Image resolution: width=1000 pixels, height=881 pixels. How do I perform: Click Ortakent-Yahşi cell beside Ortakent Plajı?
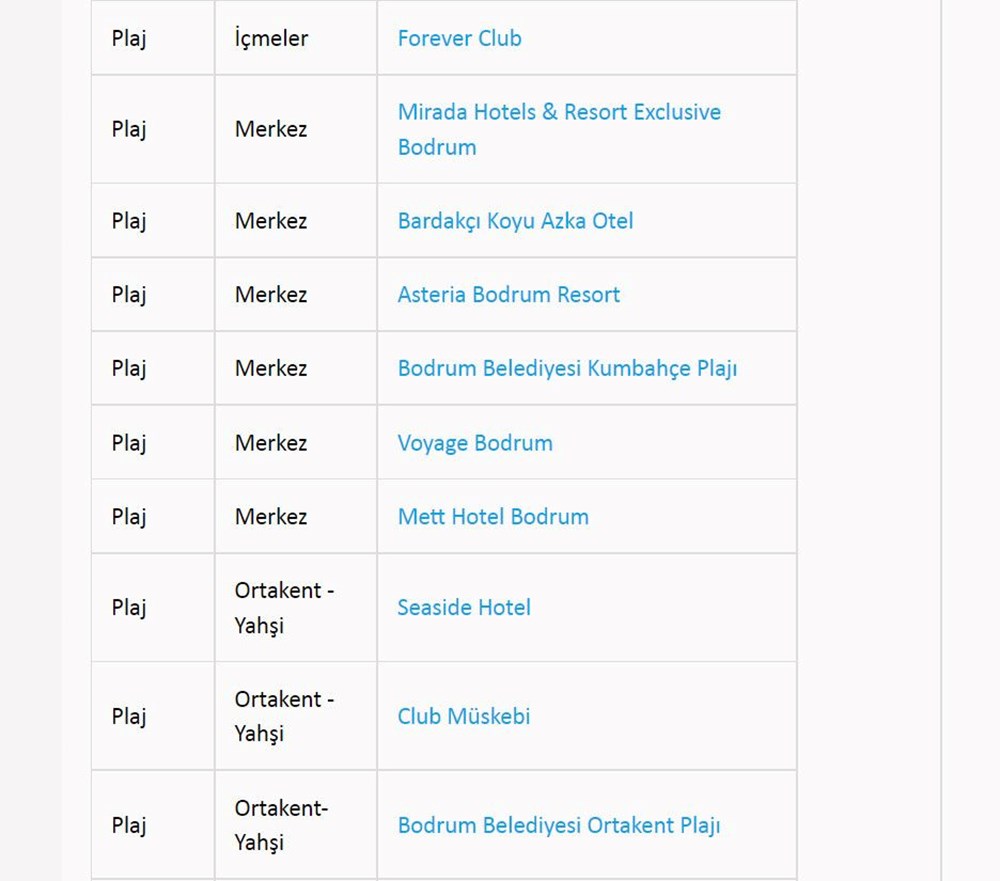coord(281,825)
